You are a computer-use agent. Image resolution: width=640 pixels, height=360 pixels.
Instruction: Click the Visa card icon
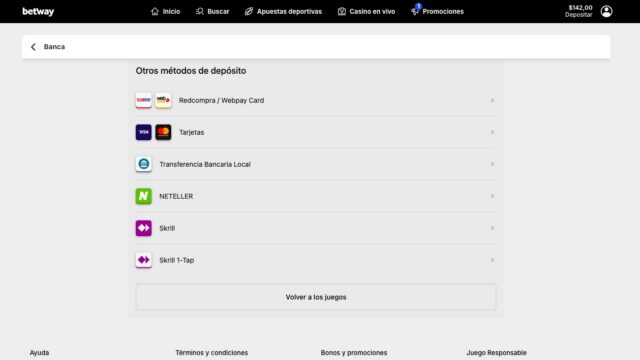point(144,132)
